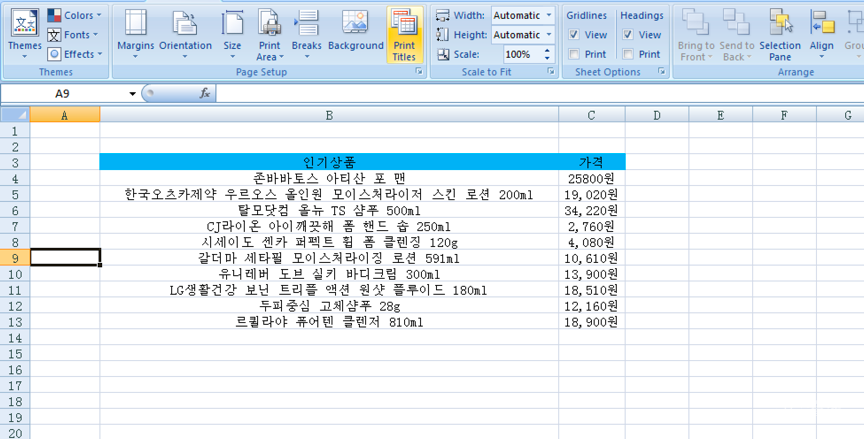864x439 pixels.
Task: Select price cell 13,900원
Action: pyautogui.click(x=592, y=274)
